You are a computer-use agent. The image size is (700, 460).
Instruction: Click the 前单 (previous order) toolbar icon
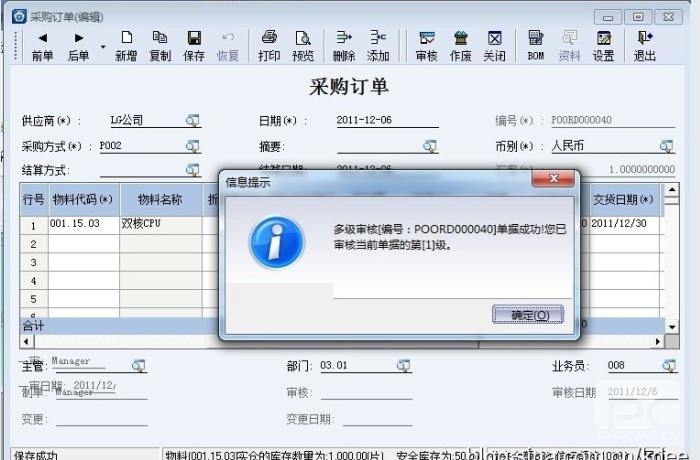(42, 45)
